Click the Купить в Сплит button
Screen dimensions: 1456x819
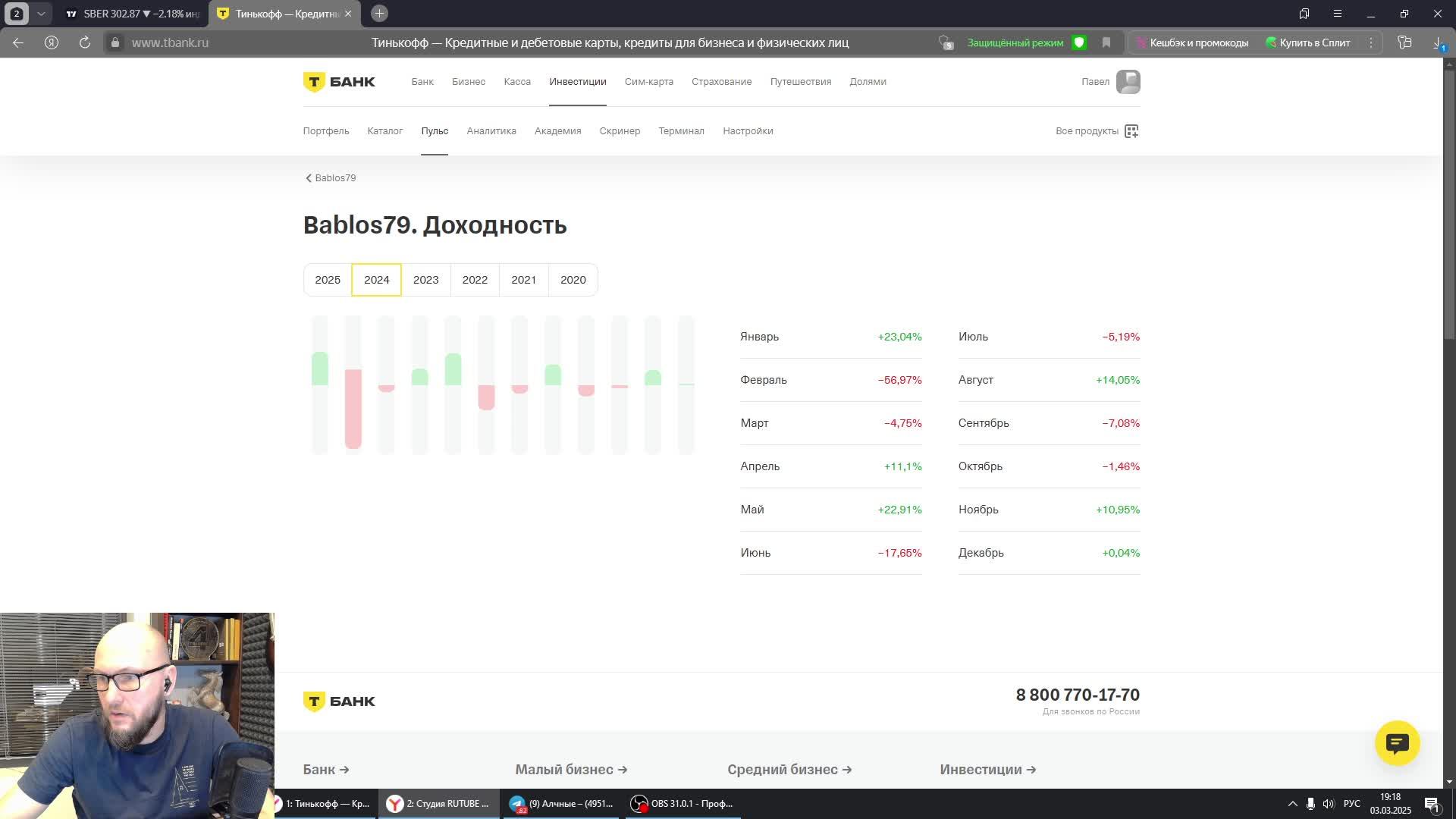click(1308, 42)
